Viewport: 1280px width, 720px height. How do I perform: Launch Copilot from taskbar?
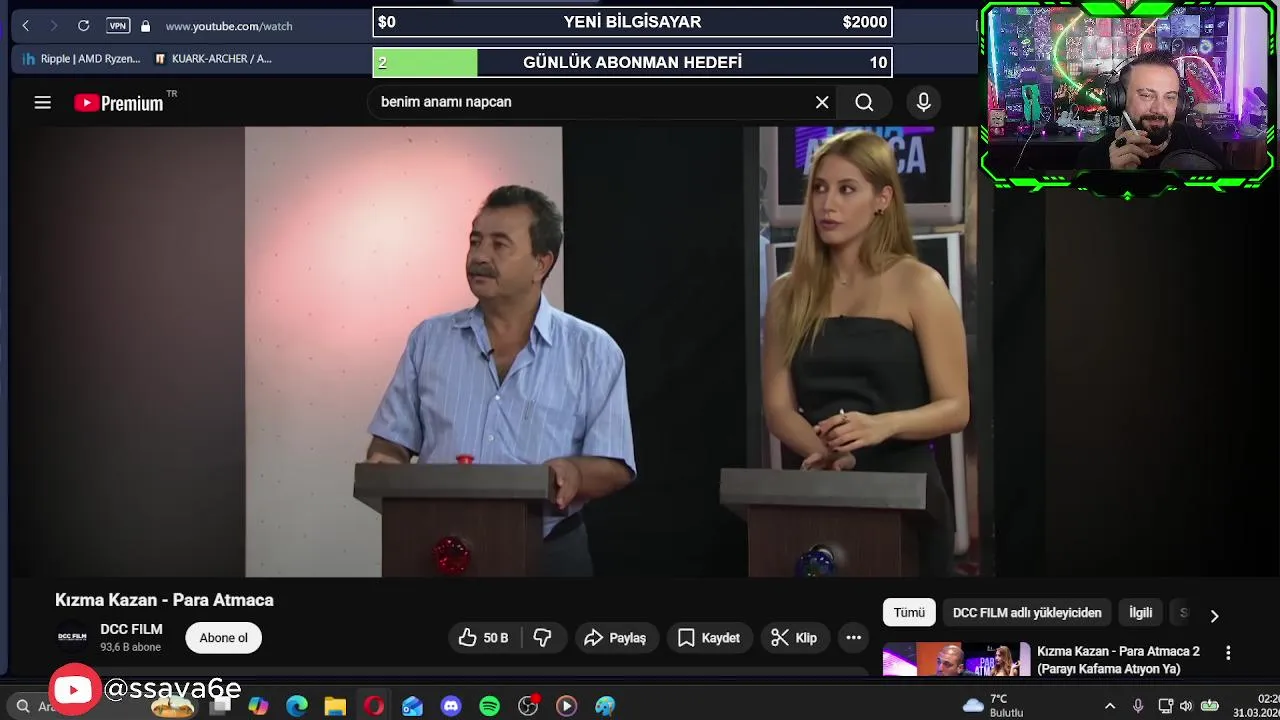click(x=258, y=706)
